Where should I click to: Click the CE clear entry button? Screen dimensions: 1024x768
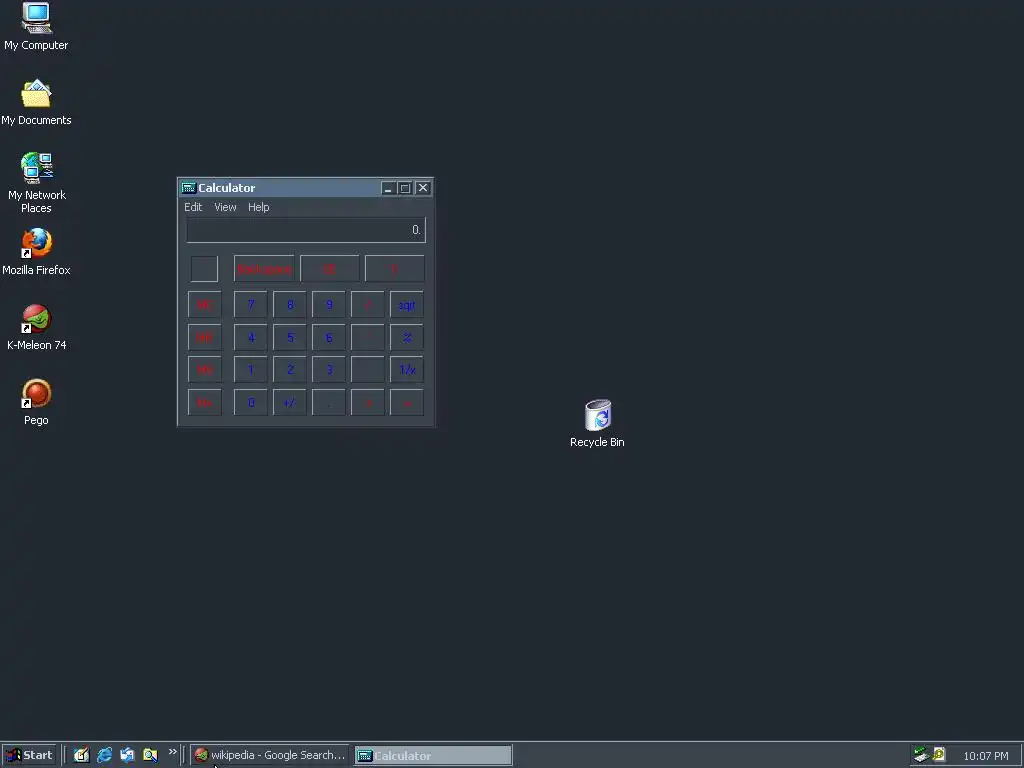(329, 268)
